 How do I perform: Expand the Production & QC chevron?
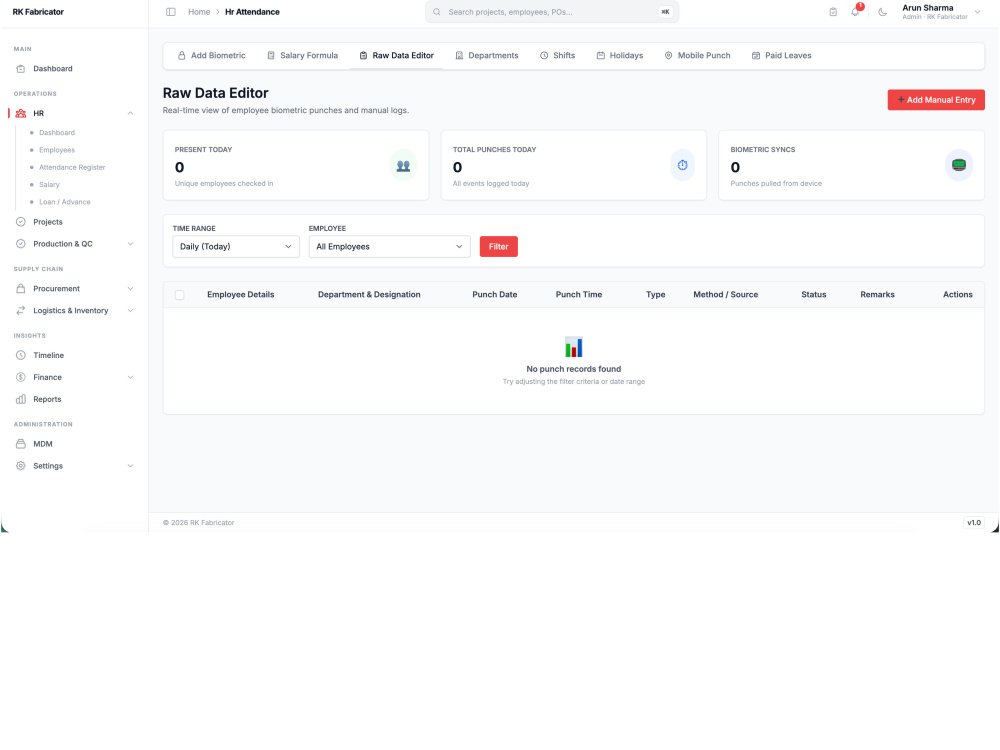coord(130,244)
